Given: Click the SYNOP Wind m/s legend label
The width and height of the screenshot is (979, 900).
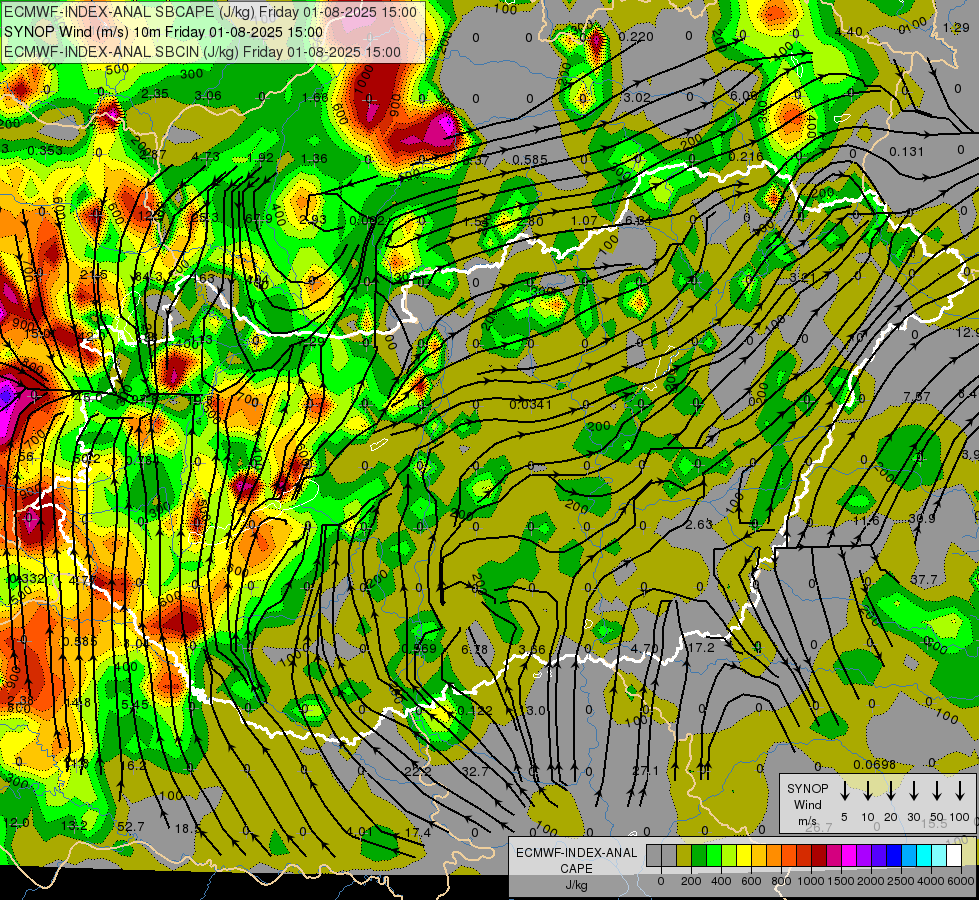Looking at the screenshot, I should tap(807, 804).
